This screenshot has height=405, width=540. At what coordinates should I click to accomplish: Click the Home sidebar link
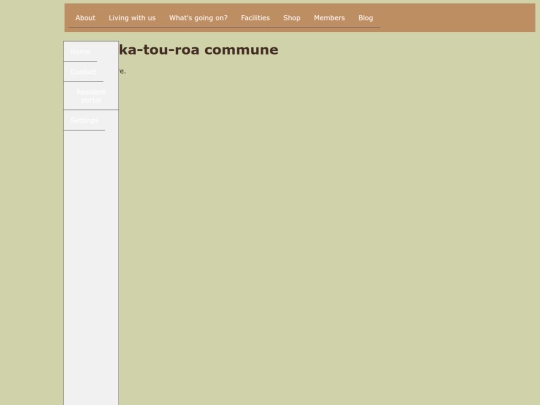pos(80,52)
